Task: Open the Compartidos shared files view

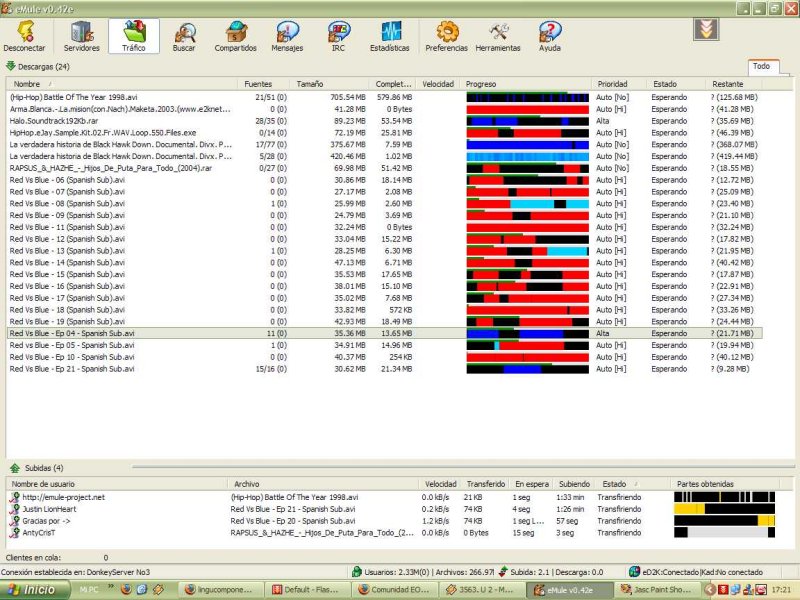Action: click(x=235, y=36)
